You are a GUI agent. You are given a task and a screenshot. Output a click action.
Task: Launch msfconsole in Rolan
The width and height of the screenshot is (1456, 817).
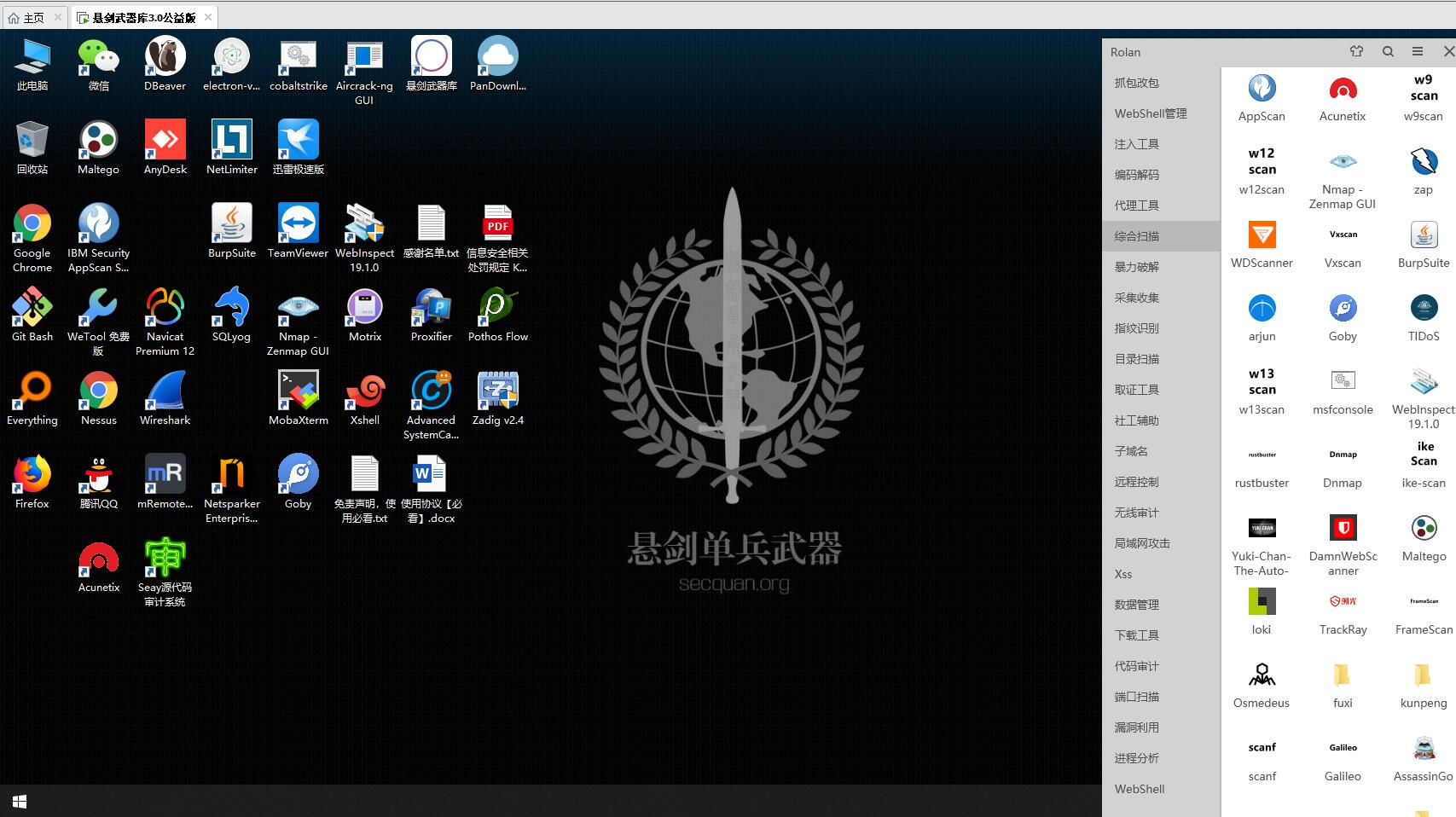[x=1343, y=391]
